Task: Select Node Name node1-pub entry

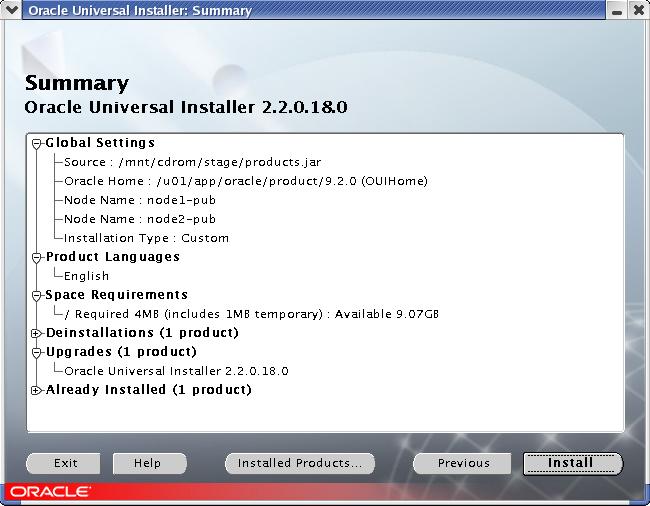Action: click(139, 200)
